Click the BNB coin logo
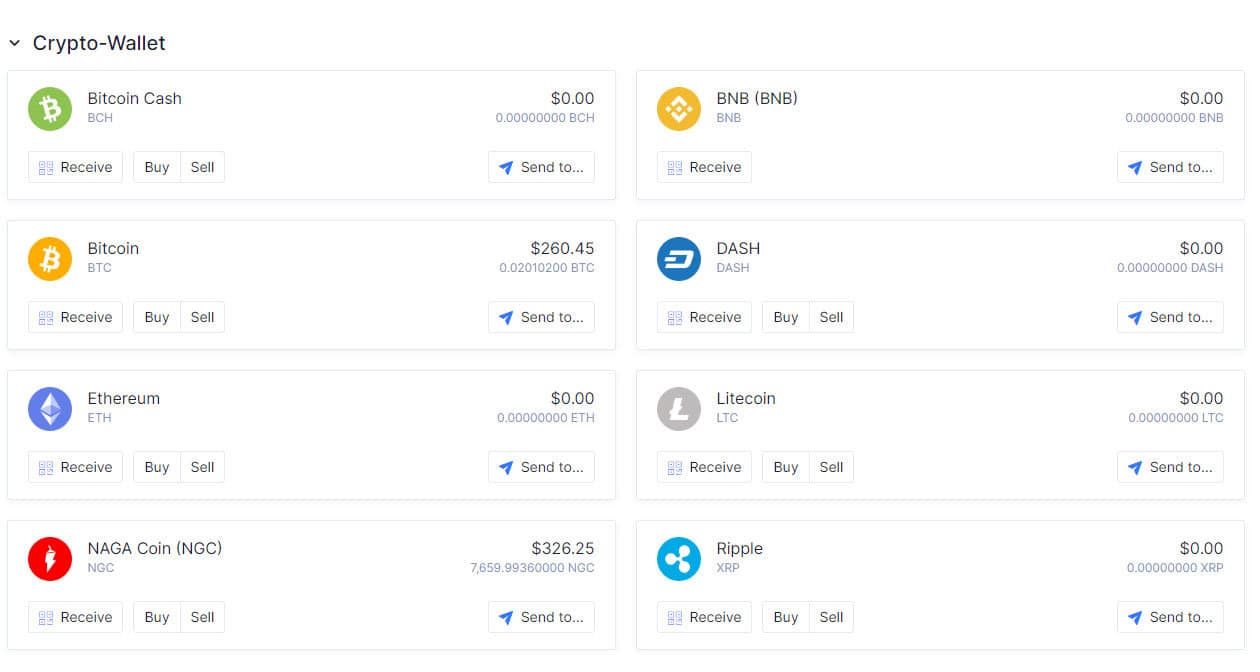The width and height of the screenshot is (1260, 672). click(679, 109)
